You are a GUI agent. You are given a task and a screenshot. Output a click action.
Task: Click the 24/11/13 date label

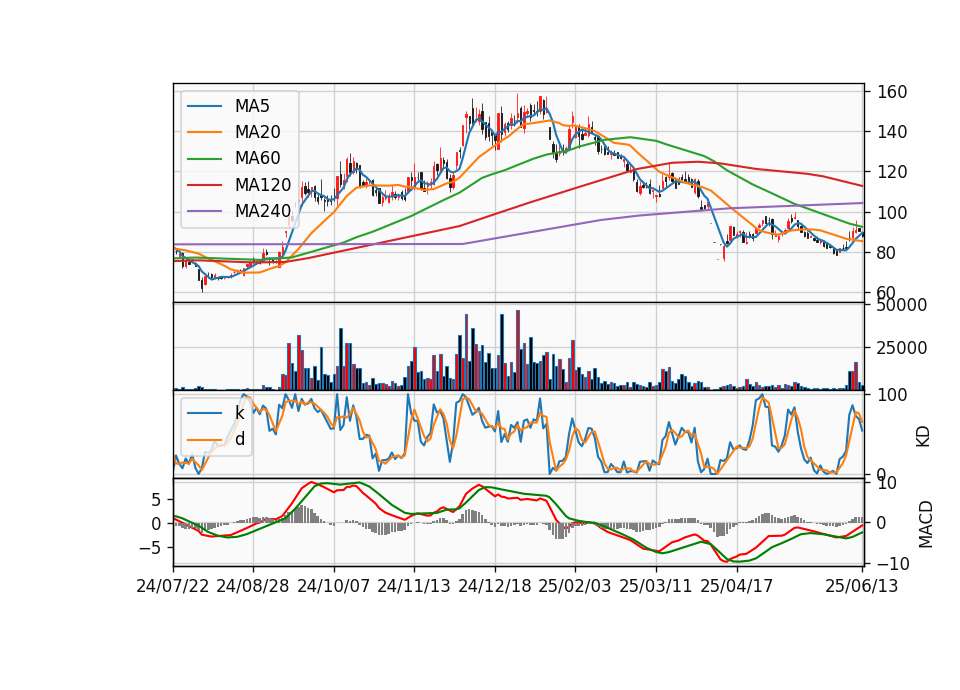(414, 586)
